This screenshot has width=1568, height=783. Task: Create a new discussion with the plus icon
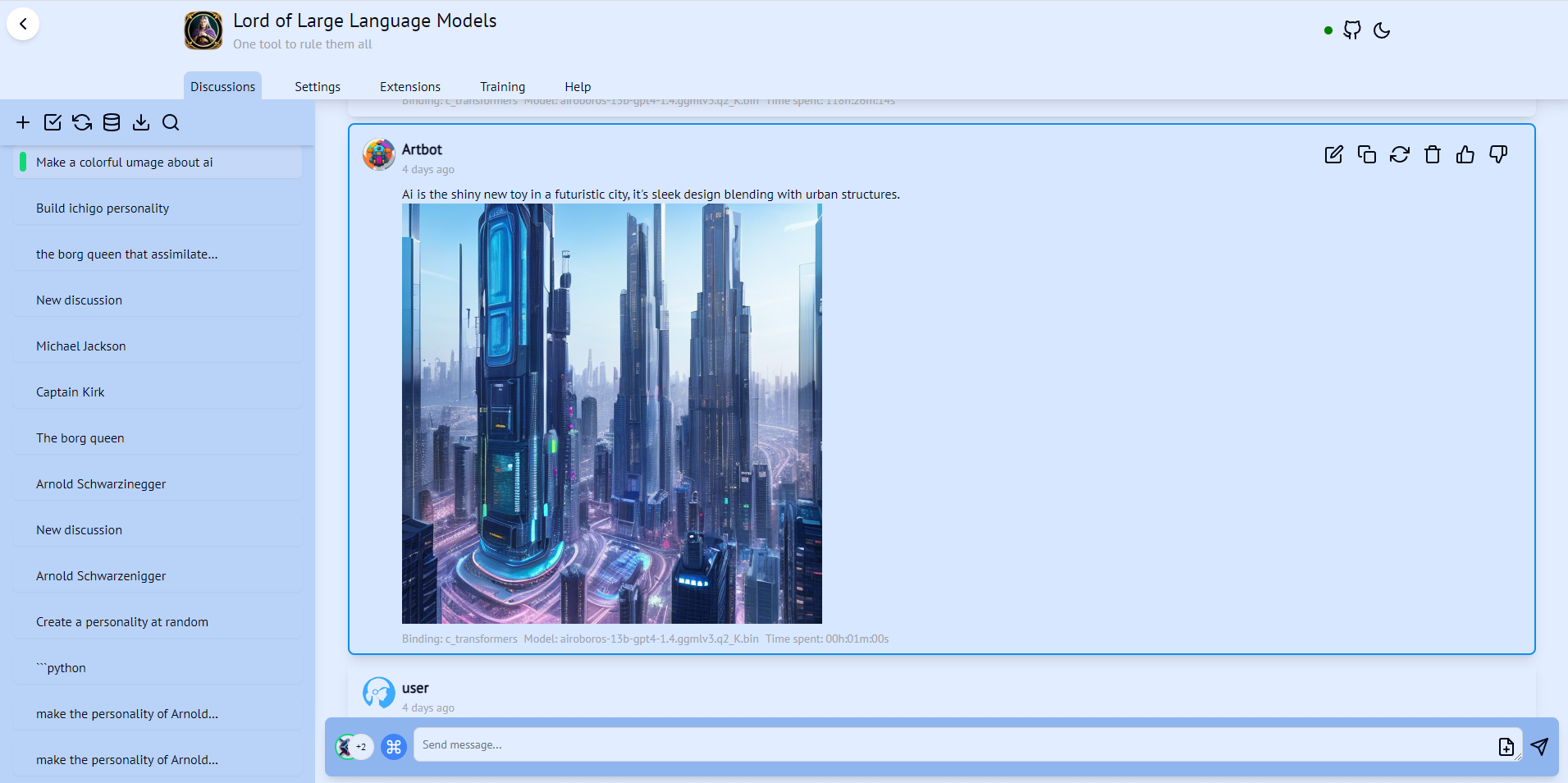pos(23,121)
